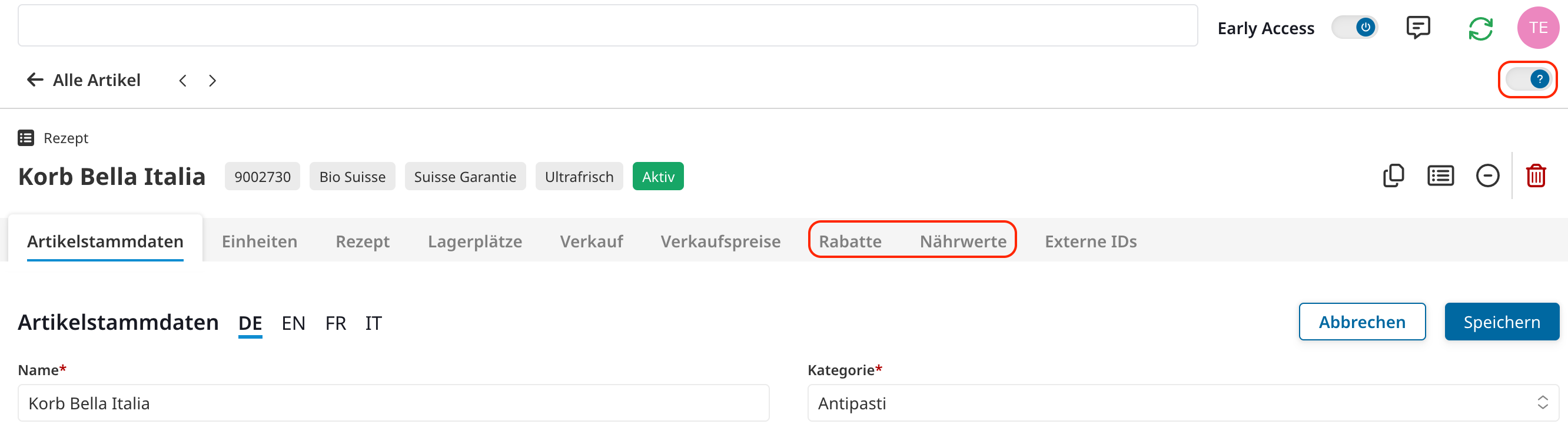Image resolution: width=1568 pixels, height=437 pixels.
Task: Click the Abbrechen button
Action: (1361, 322)
